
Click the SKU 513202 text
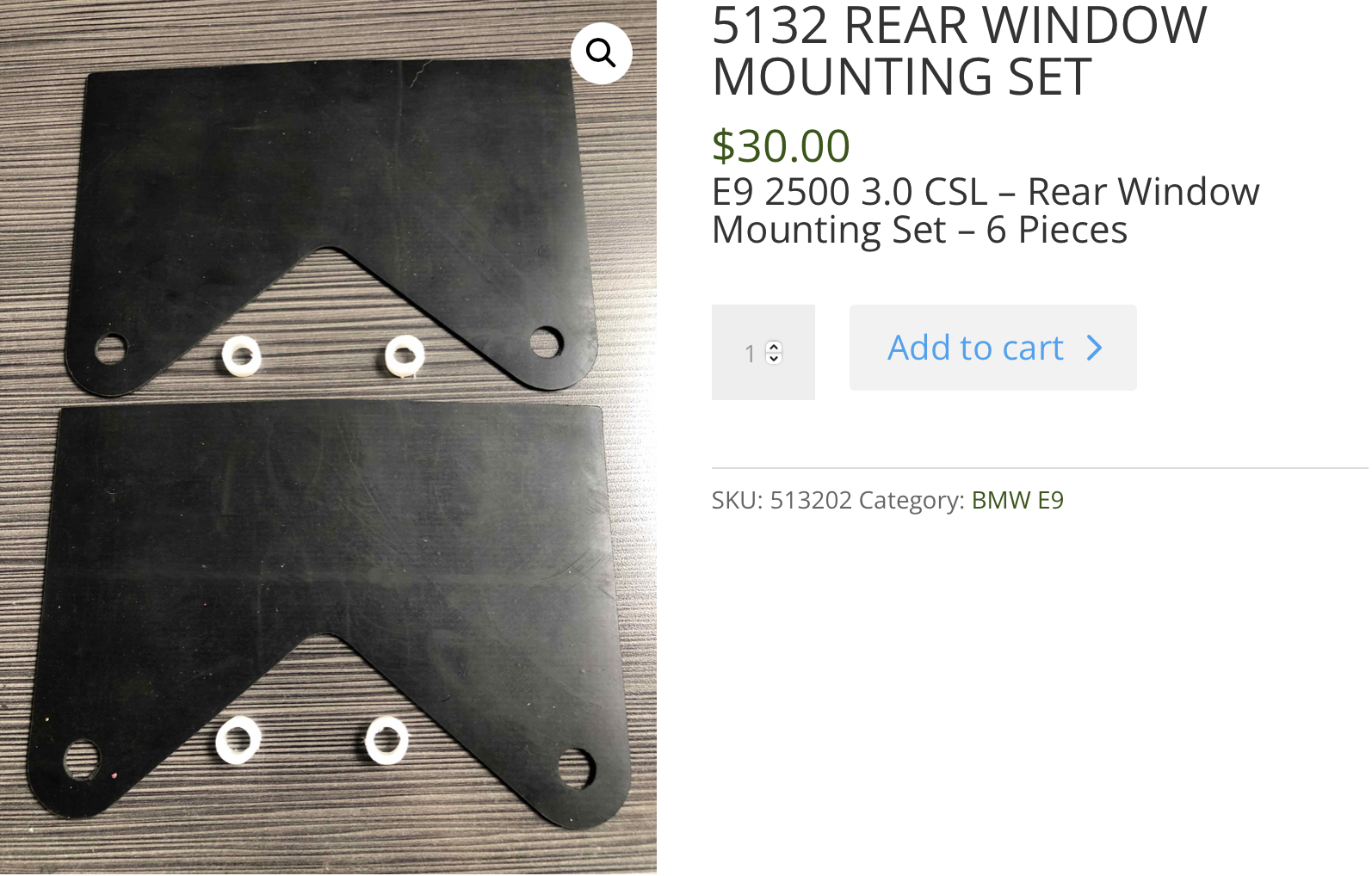coord(782,500)
